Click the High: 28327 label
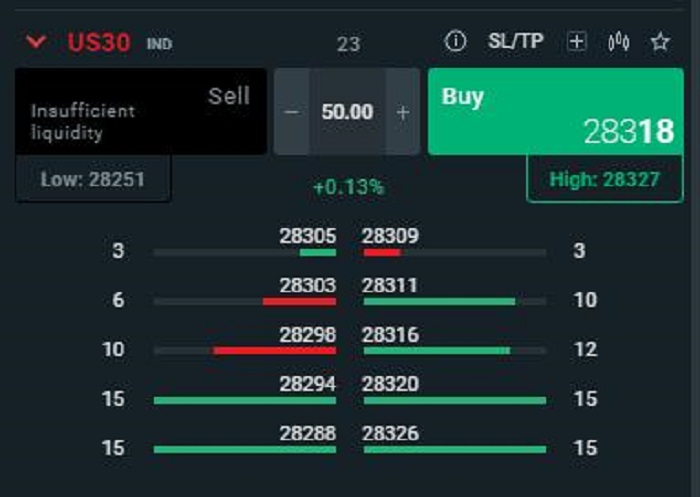 tap(604, 180)
